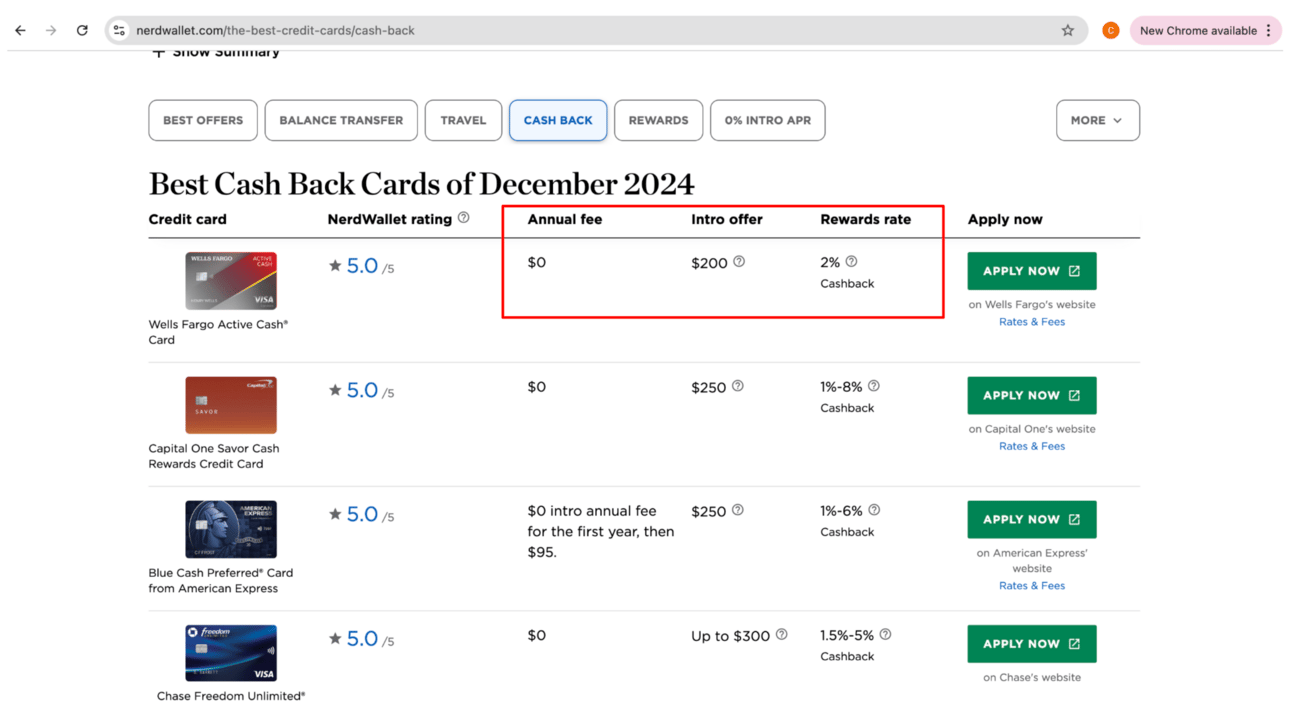The height and width of the screenshot is (716, 1292).
Task: Click the Wells Fargo Active Cash Card name
Action: coord(218,332)
